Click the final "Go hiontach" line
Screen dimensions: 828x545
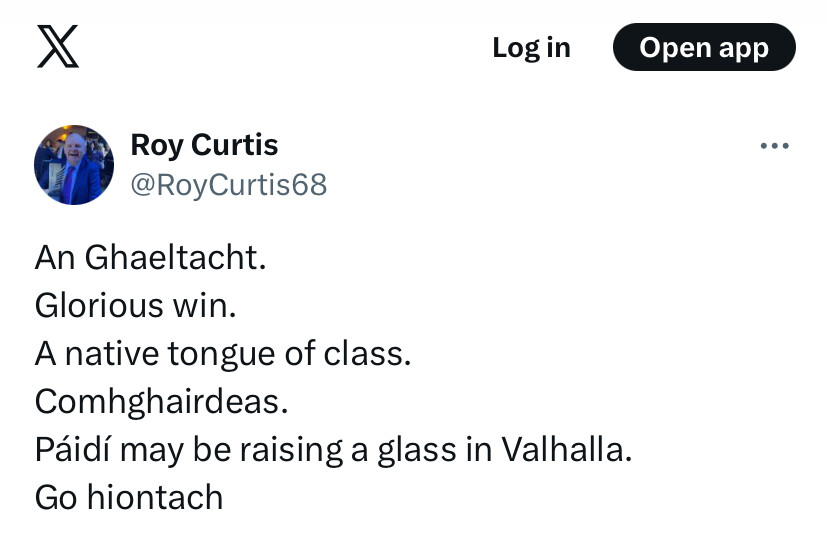(x=128, y=497)
